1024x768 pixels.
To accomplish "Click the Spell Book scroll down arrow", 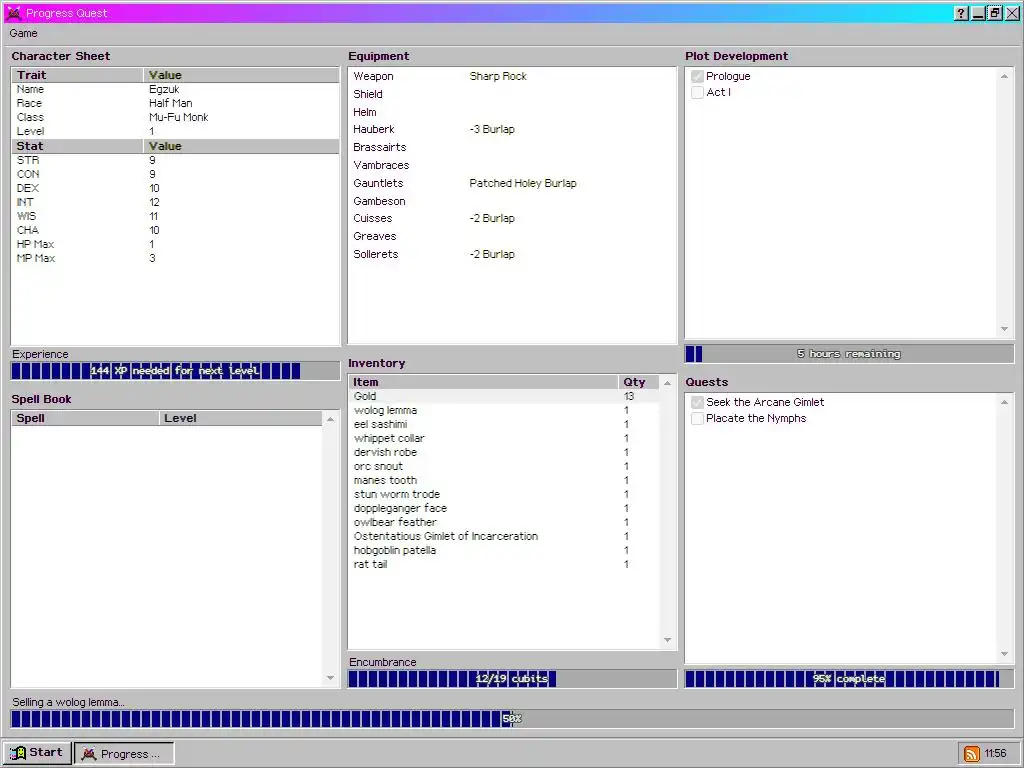I will click(330, 678).
